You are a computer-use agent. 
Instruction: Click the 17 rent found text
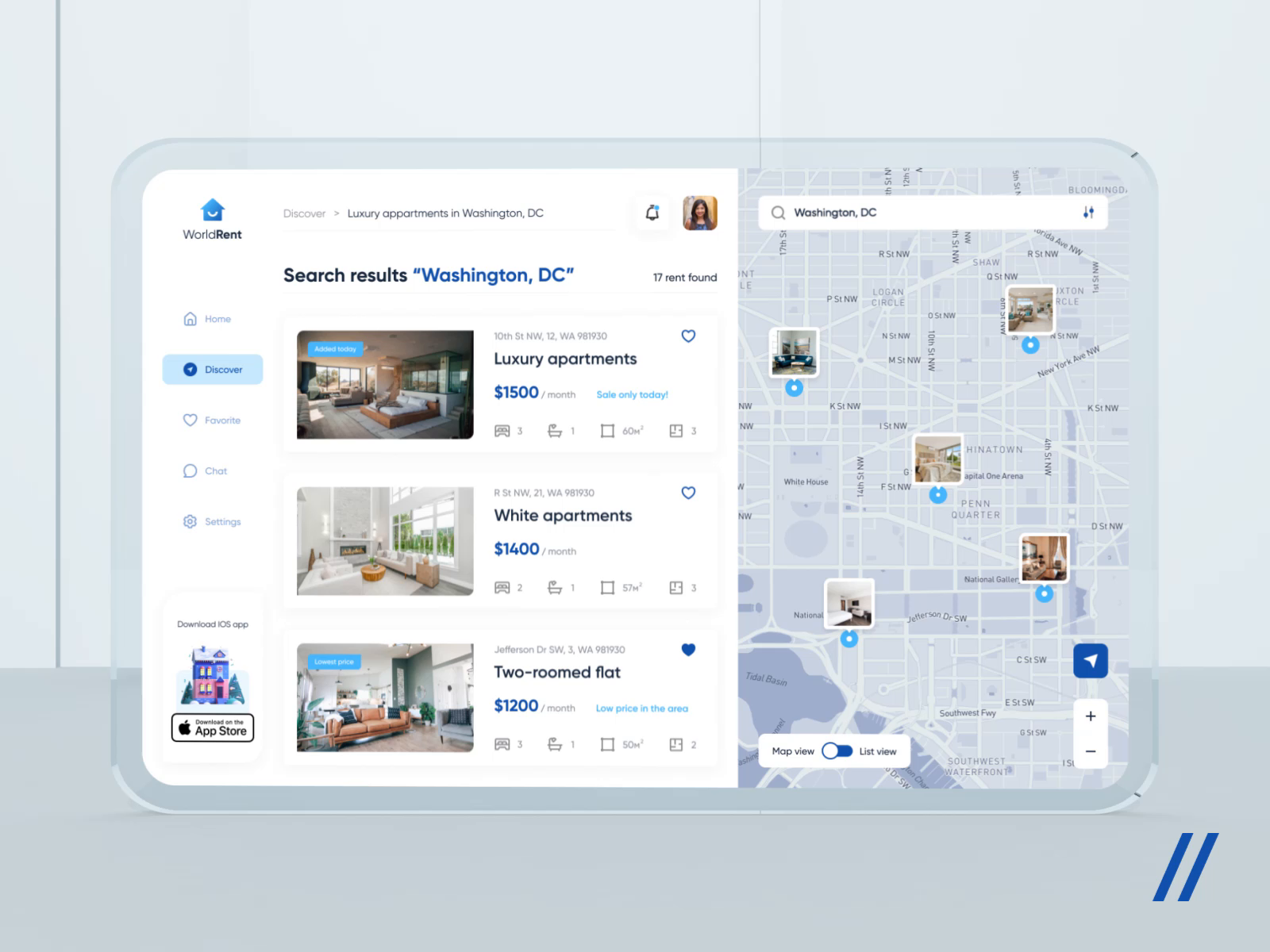click(x=685, y=278)
